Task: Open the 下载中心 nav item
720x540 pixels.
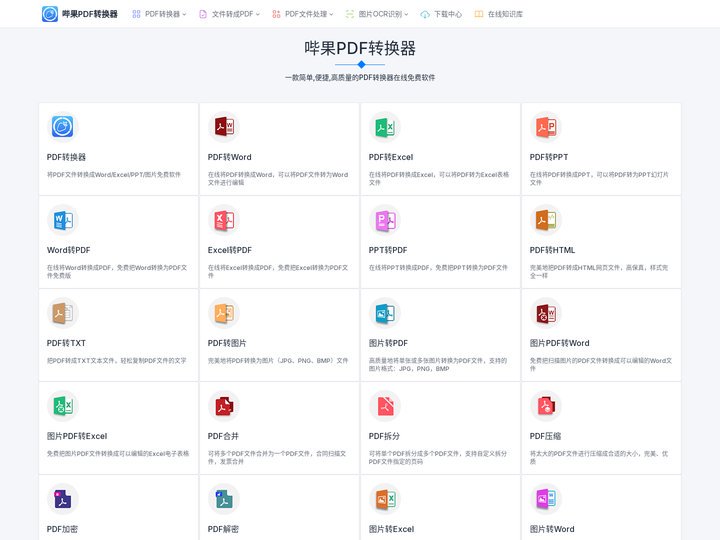Action: tap(441, 14)
